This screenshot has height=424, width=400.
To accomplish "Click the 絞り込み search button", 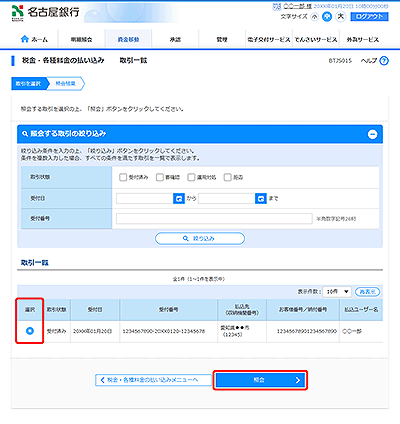I will pyautogui.click(x=200, y=239).
